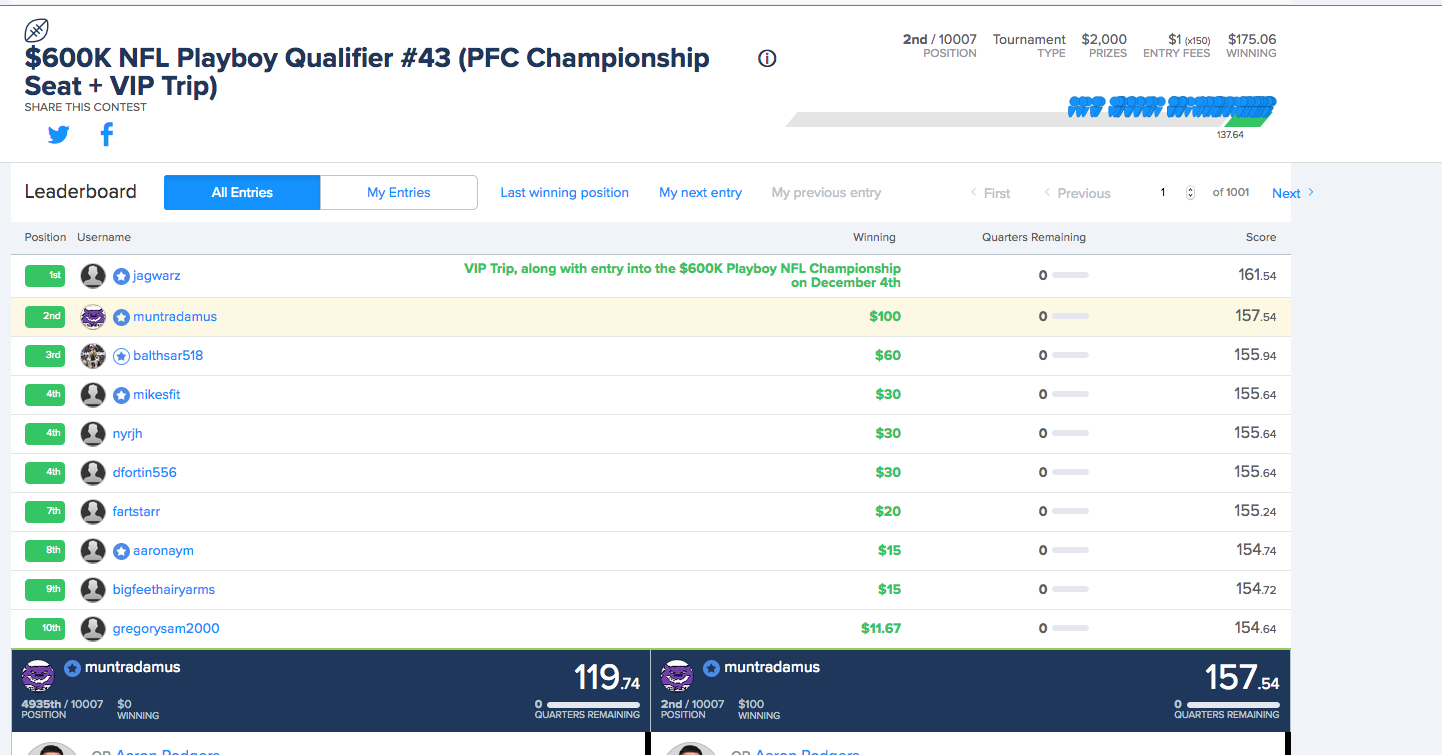Click VIP Trip prize text

[682, 276]
